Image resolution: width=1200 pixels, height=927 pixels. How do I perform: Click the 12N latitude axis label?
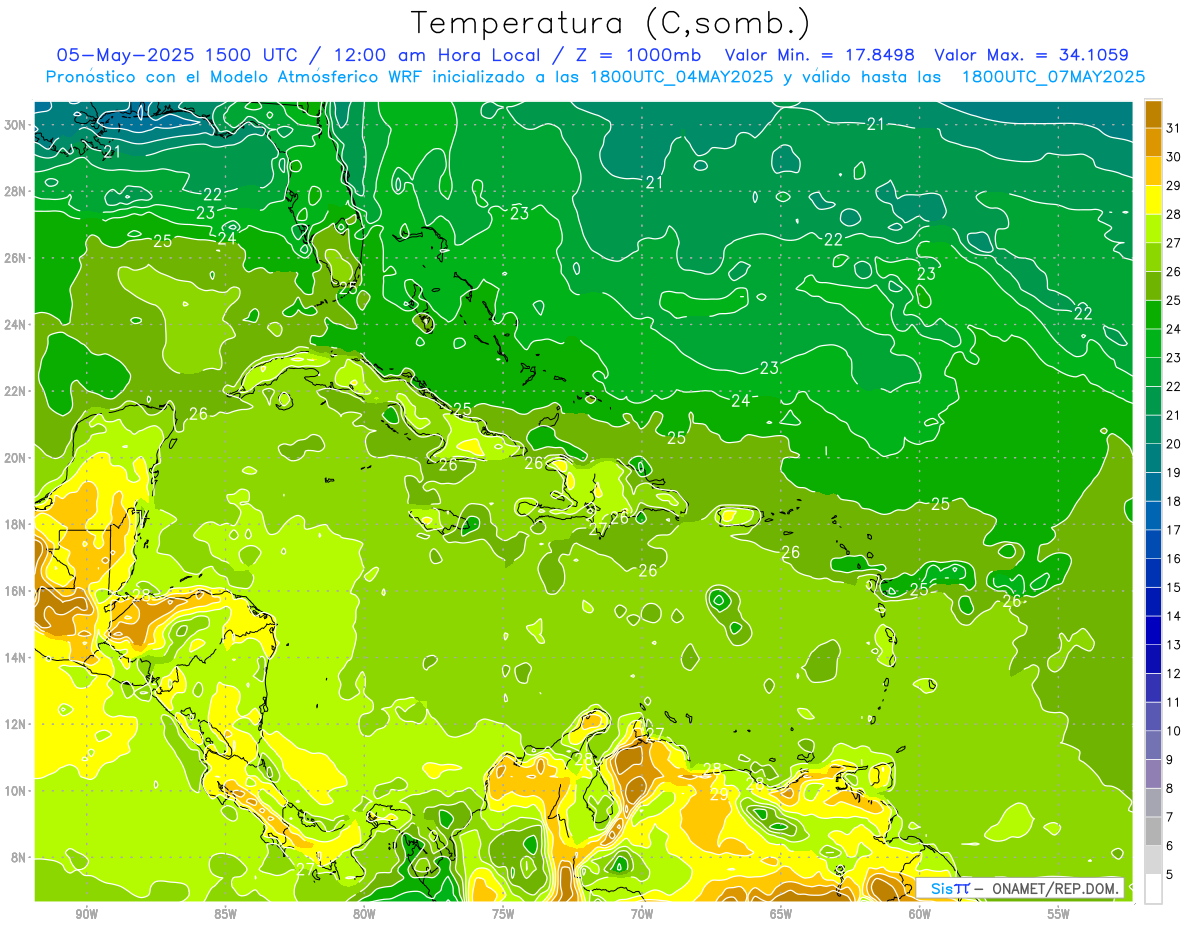16,724
